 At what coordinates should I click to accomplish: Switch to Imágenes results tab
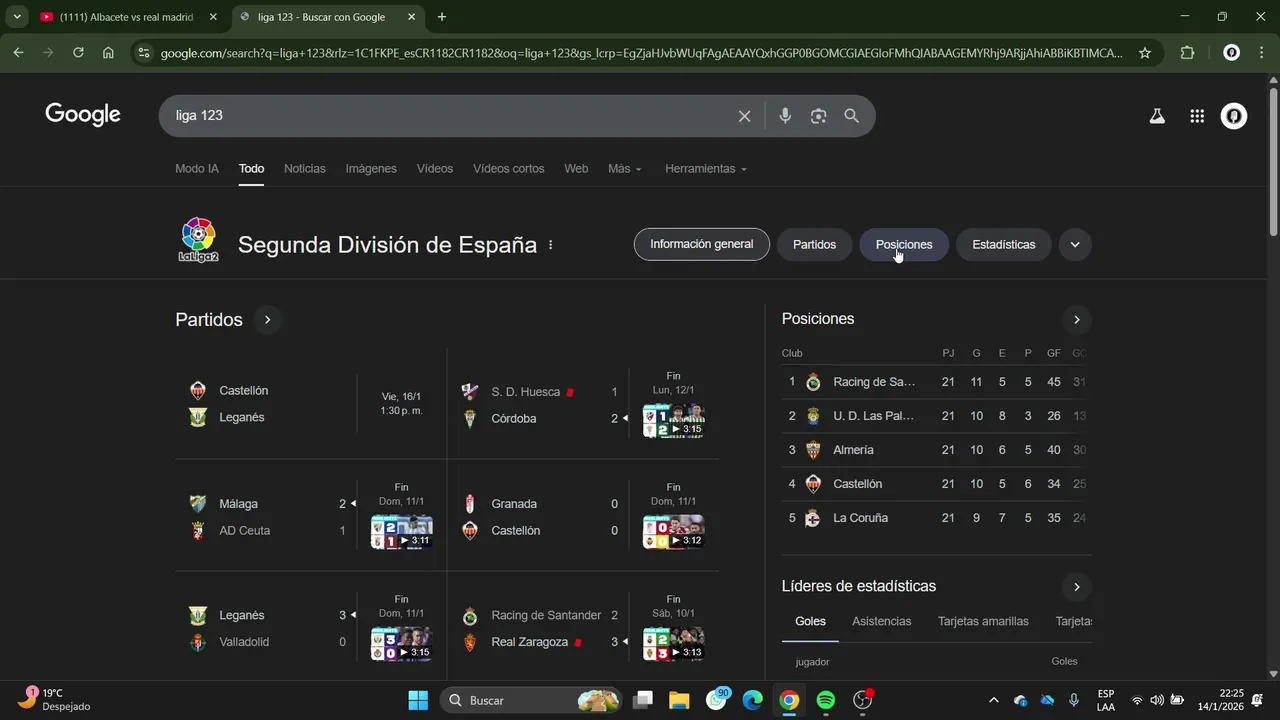(371, 169)
